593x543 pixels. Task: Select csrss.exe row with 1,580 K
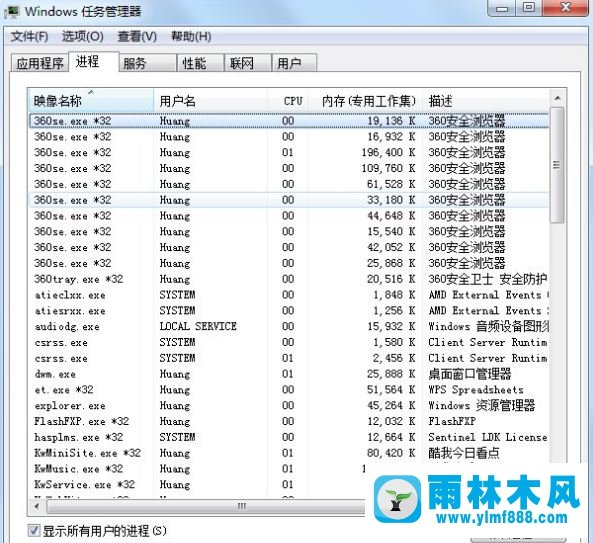(x=289, y=342)
